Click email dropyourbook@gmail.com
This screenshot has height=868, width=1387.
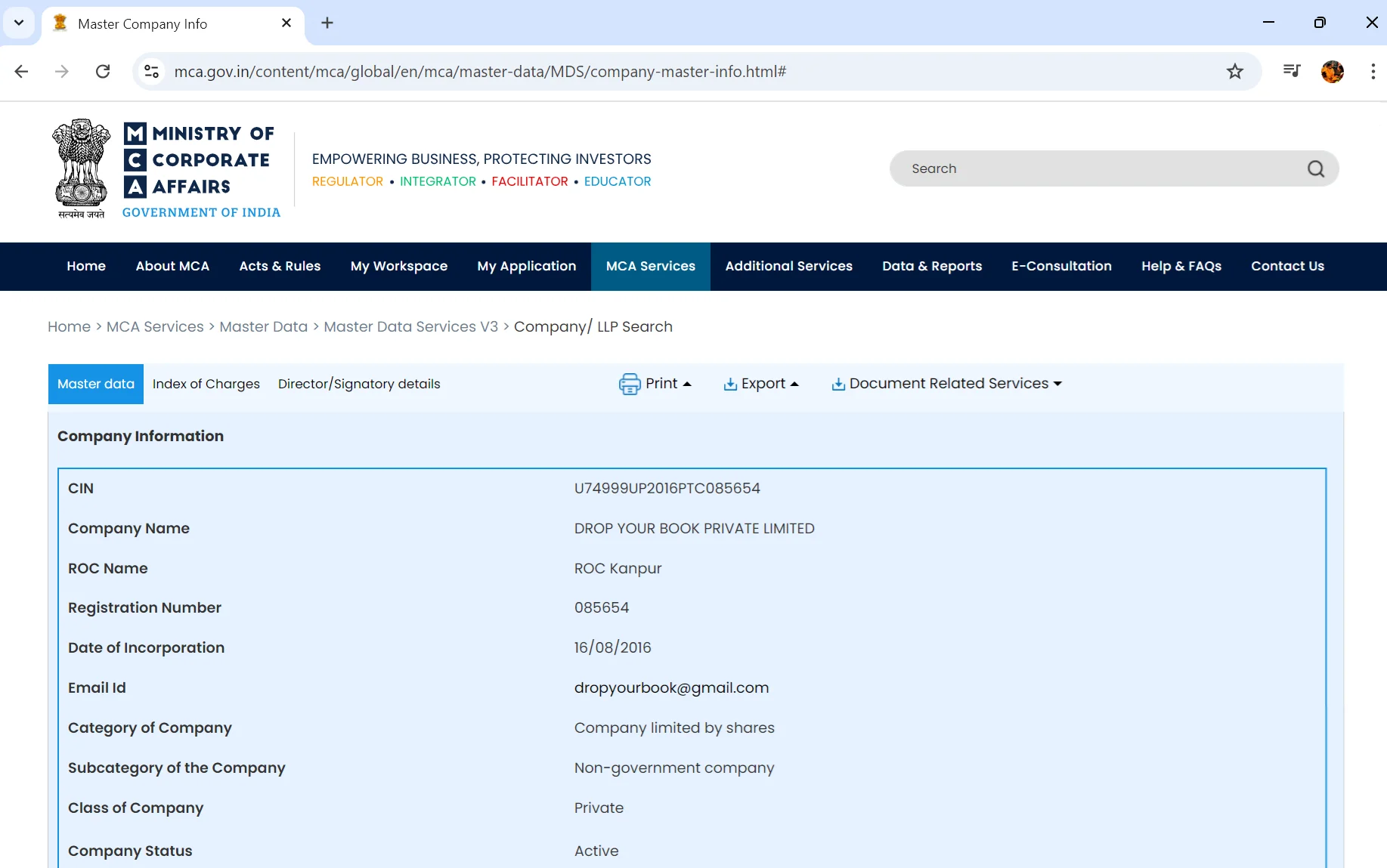(x=671, y=688)
